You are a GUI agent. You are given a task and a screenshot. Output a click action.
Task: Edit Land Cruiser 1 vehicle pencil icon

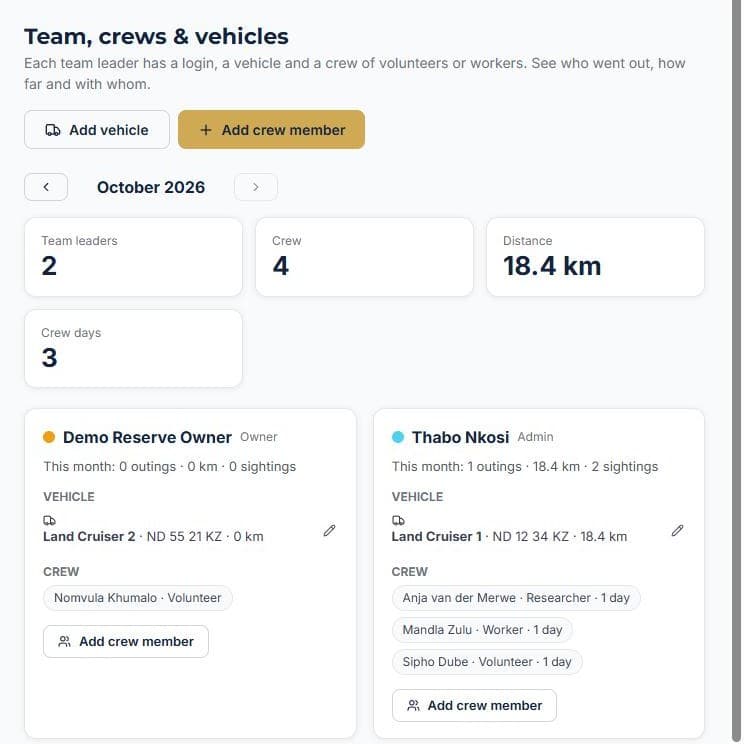coord(678,530)
